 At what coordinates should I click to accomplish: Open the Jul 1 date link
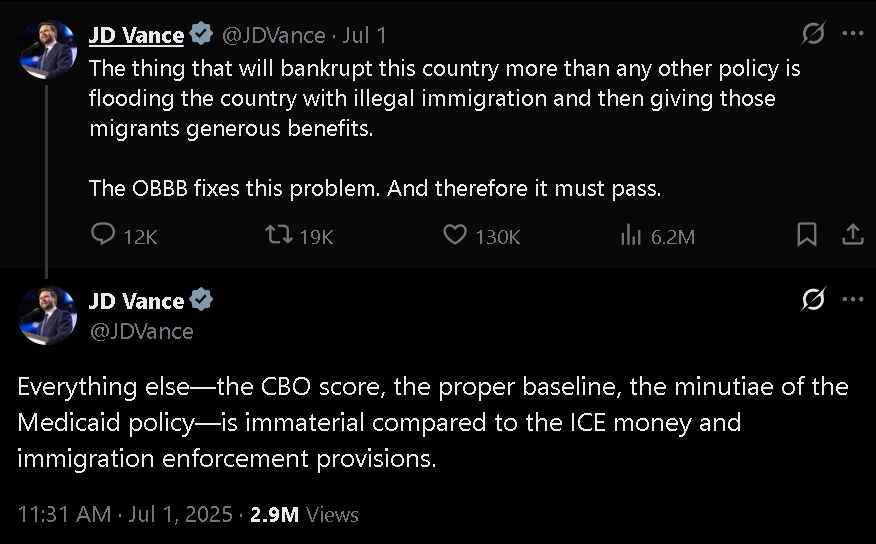(365, 35)
